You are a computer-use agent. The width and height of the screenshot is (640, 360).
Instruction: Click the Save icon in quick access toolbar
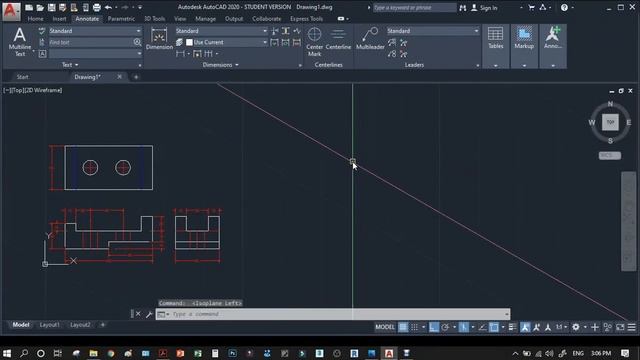click(x=51, y=7)
